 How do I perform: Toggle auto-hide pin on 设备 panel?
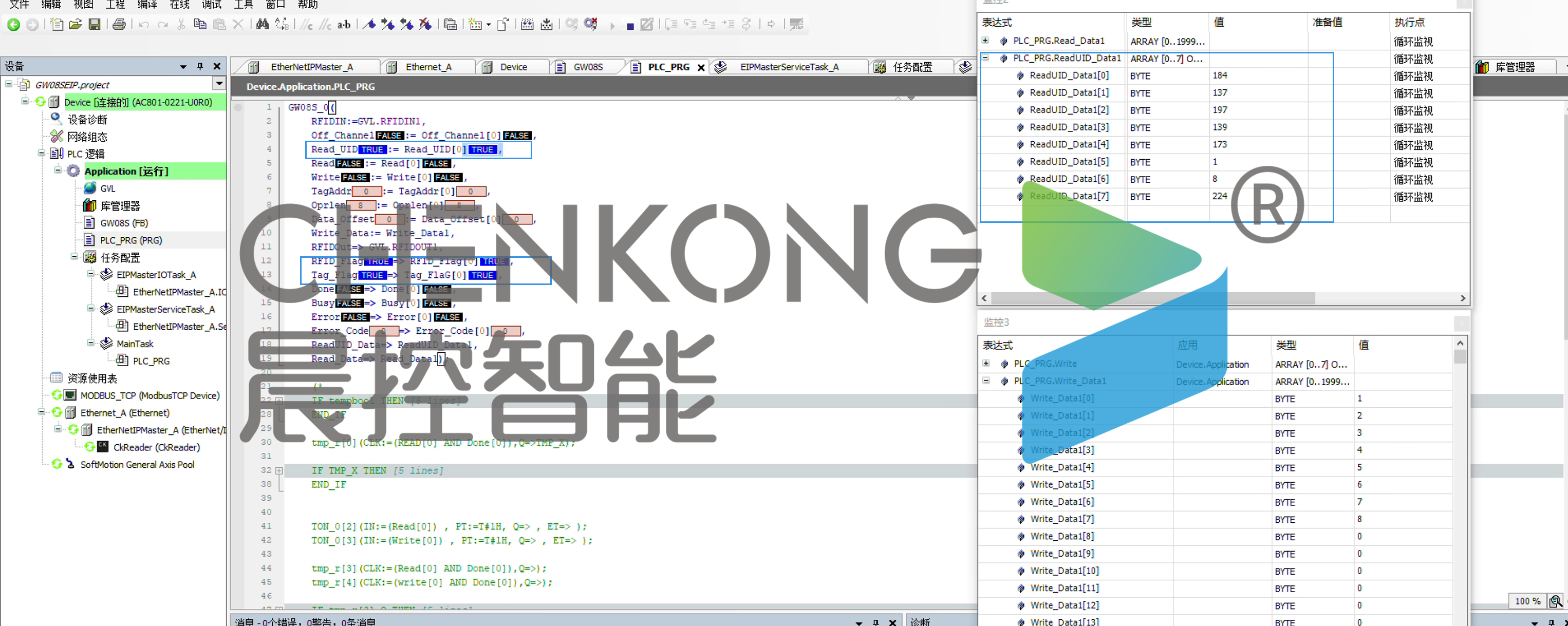point(200,66)
